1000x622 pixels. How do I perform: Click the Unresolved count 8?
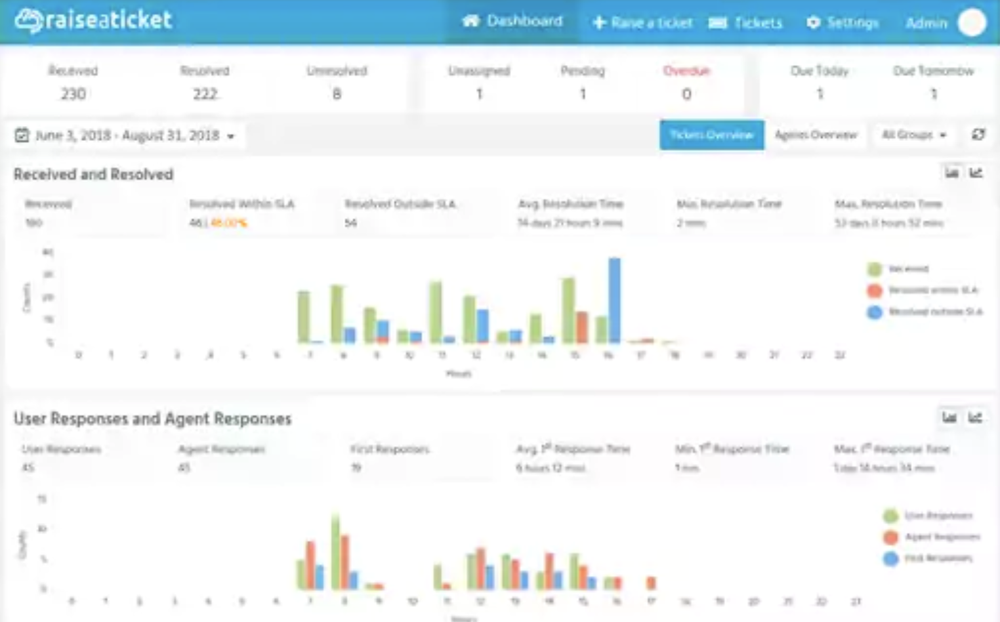pos(337,94)
